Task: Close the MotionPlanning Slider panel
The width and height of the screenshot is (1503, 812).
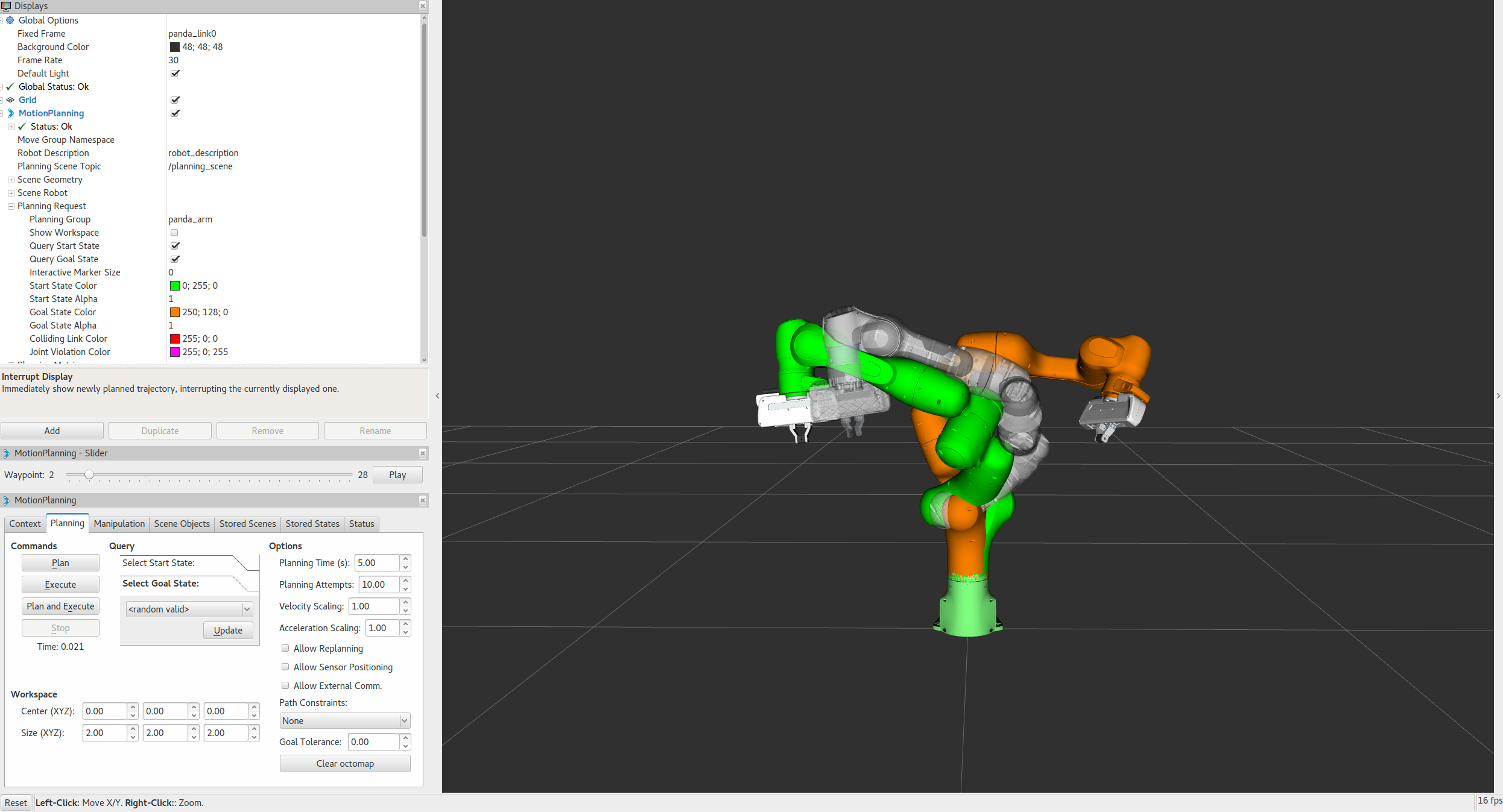Action: point(423,453)
